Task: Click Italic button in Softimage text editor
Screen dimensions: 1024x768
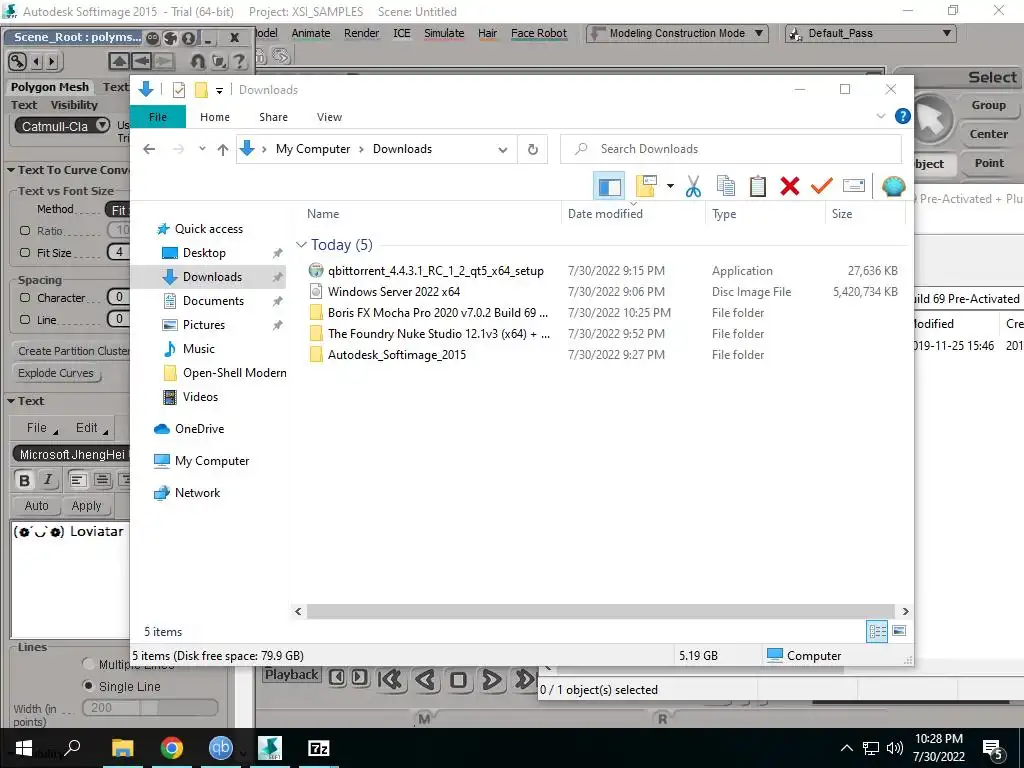Action: [48, 481]
